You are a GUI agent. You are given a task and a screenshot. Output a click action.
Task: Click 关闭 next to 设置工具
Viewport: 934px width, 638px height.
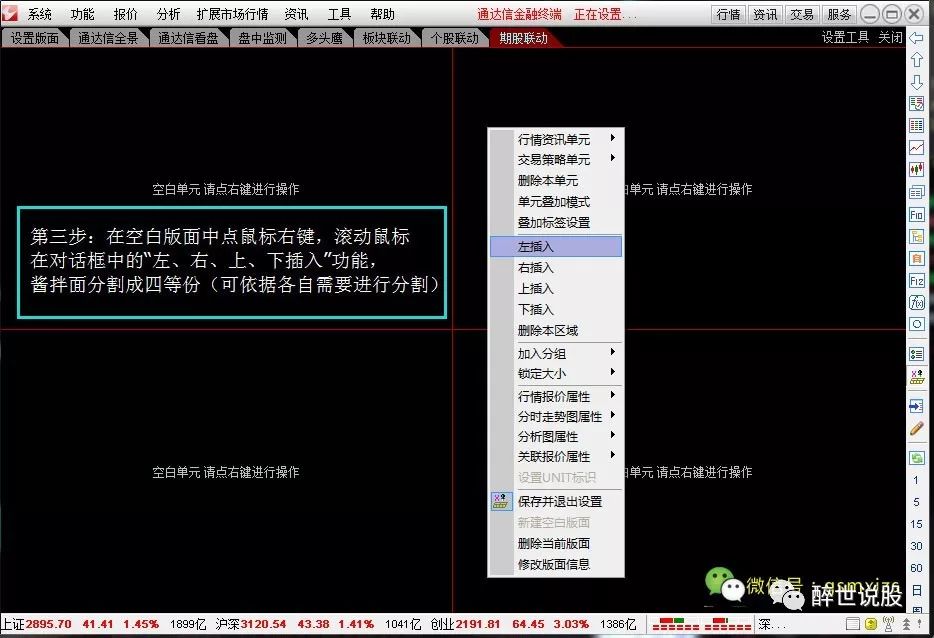pos(890,37)
